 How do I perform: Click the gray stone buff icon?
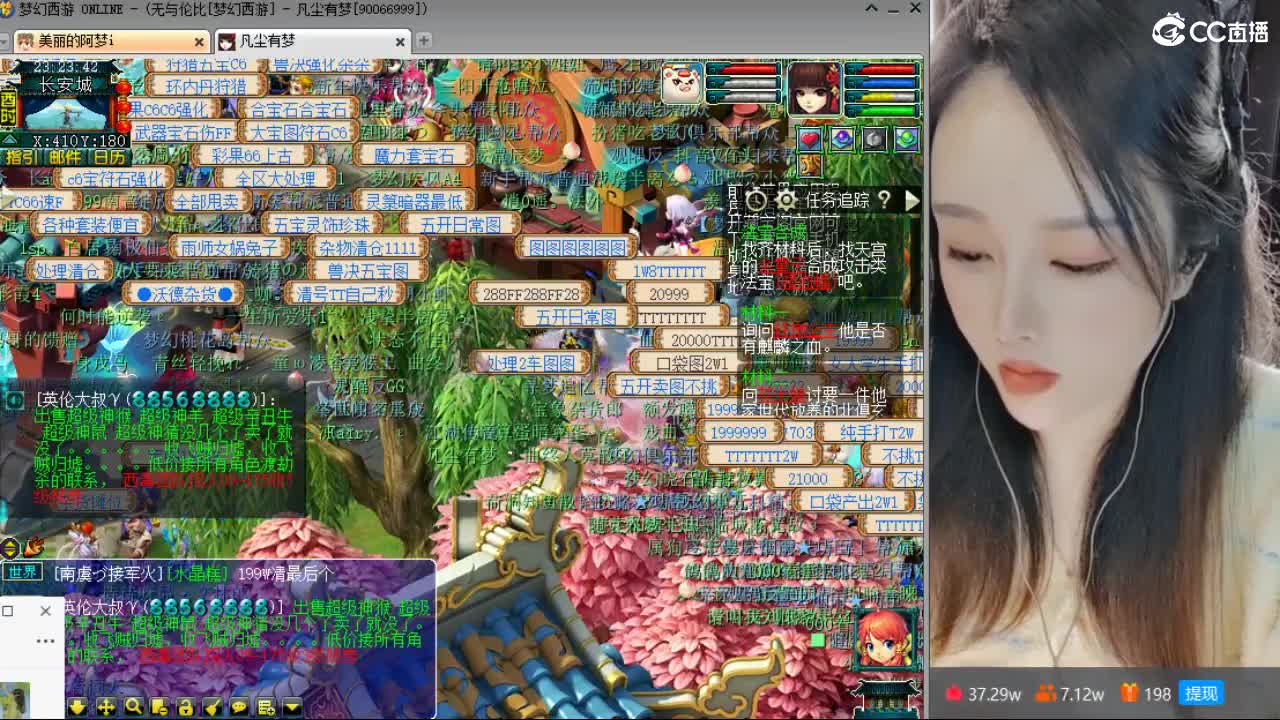click(874, 139)
